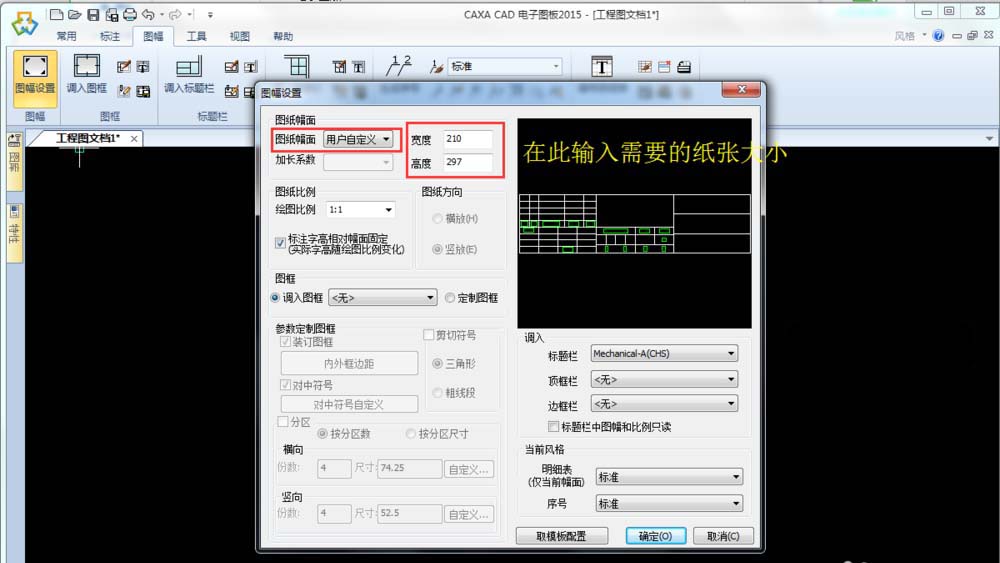
Task: Choose 调入图框 radio option
Action: (276, 298)
